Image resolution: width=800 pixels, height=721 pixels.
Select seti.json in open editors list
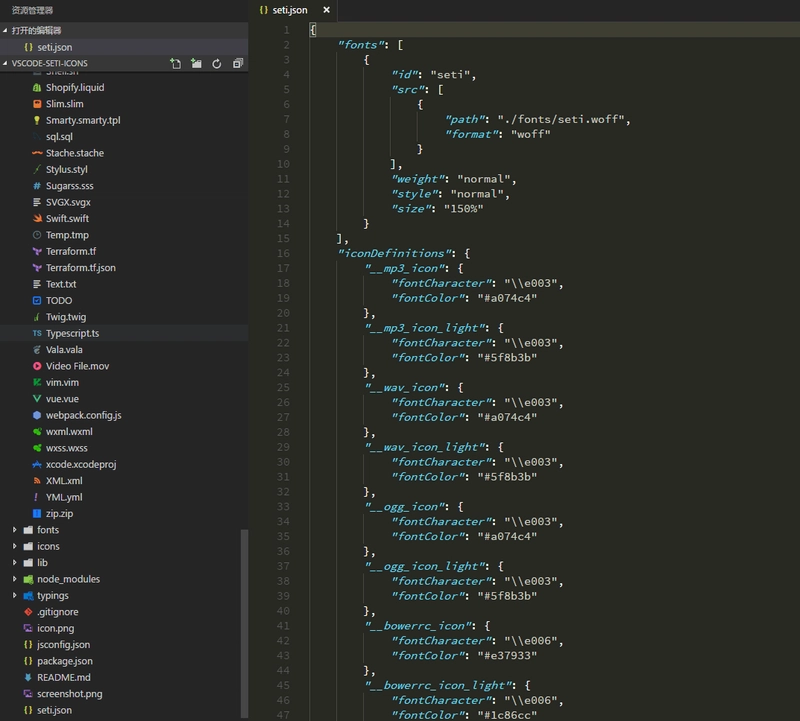[x=124, y=47]
